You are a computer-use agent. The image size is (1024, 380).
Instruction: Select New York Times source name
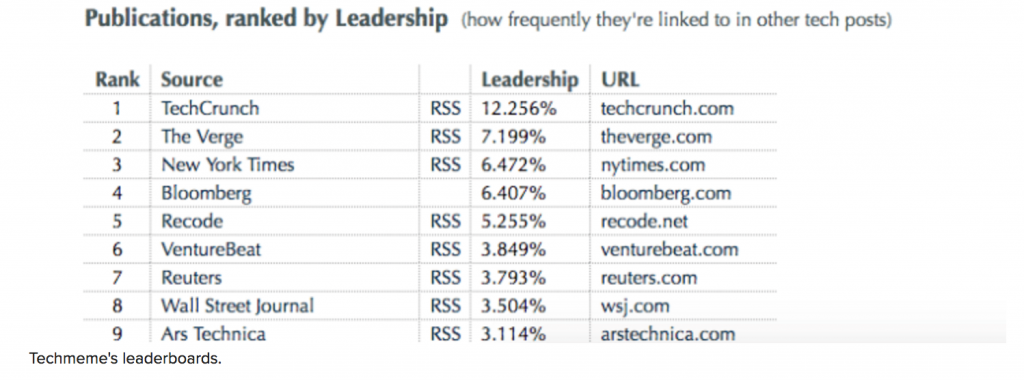click(227, 165)
